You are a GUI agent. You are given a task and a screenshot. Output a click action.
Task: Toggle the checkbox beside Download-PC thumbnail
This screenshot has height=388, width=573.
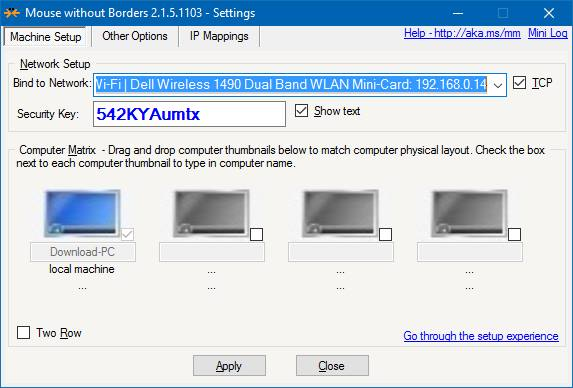tap(127, 234)
